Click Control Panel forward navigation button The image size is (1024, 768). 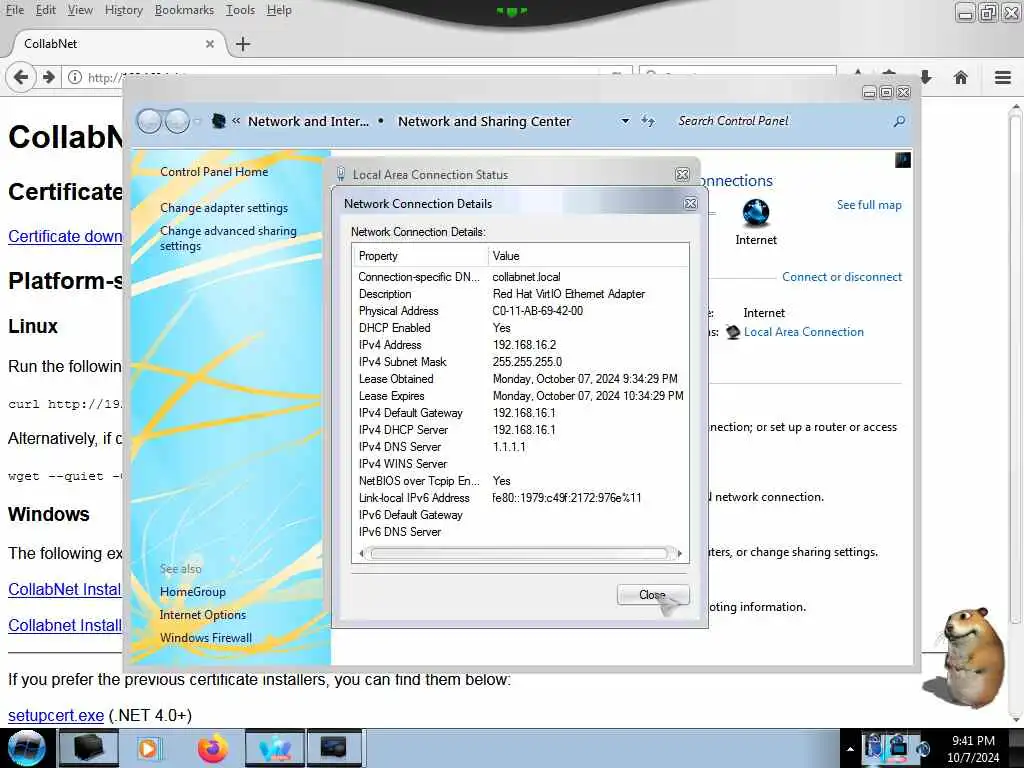click(x=177, y=121)
